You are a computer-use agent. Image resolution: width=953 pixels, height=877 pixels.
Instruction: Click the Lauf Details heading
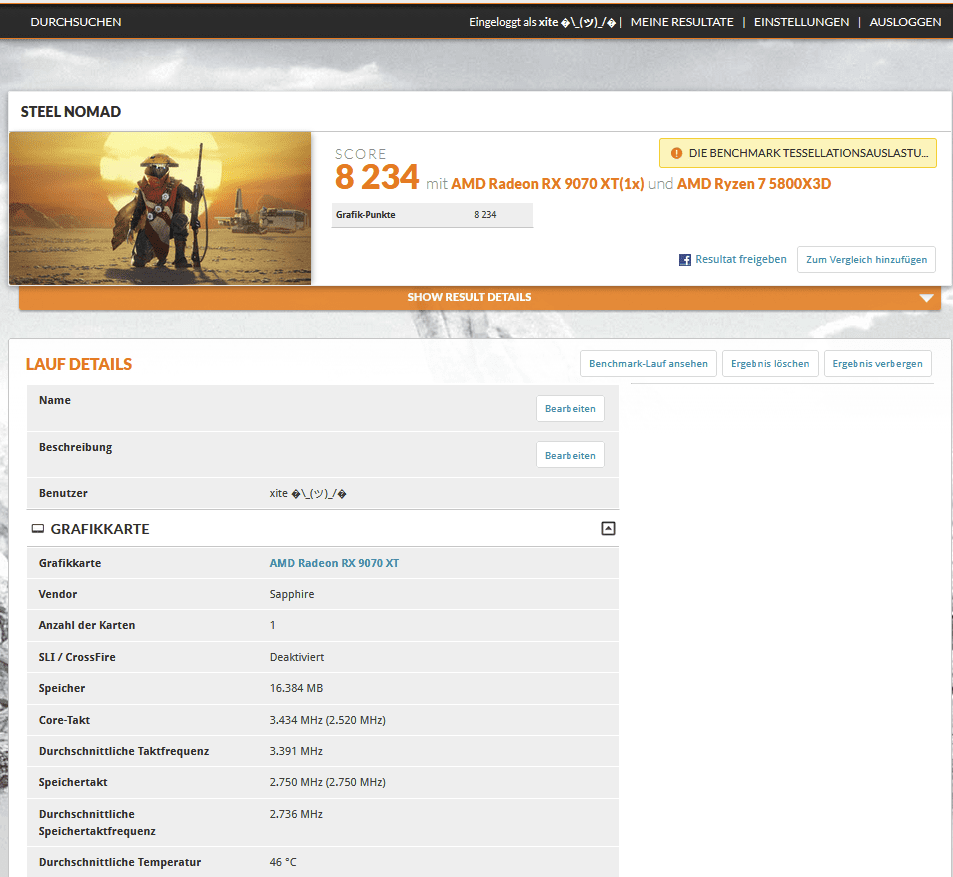[x=79, y=364]
